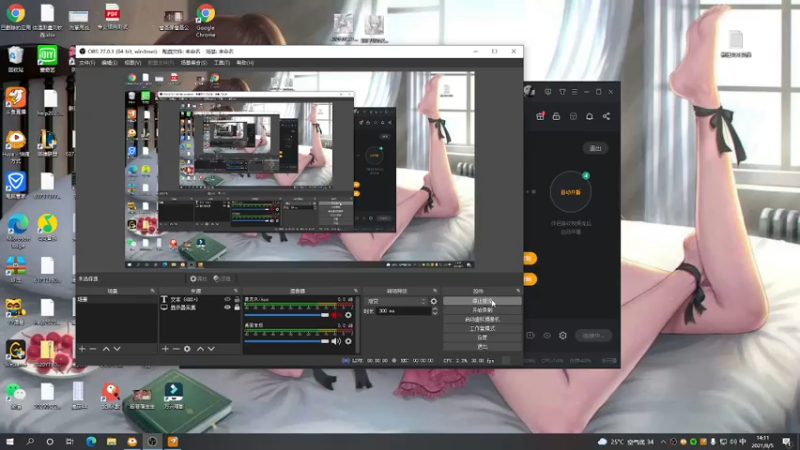Click the add scene plus icon
800x450 pixels.
coord(82,349)
